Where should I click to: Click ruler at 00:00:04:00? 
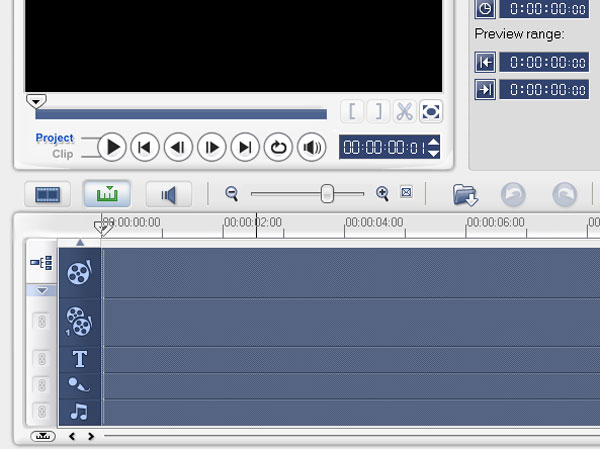[374, 222]
